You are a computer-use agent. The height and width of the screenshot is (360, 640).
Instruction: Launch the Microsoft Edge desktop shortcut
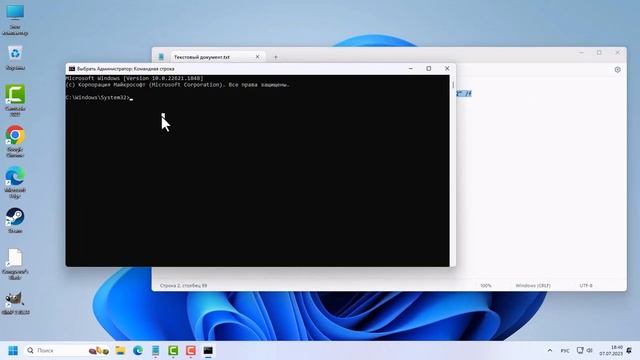click(x=15, y=182)
